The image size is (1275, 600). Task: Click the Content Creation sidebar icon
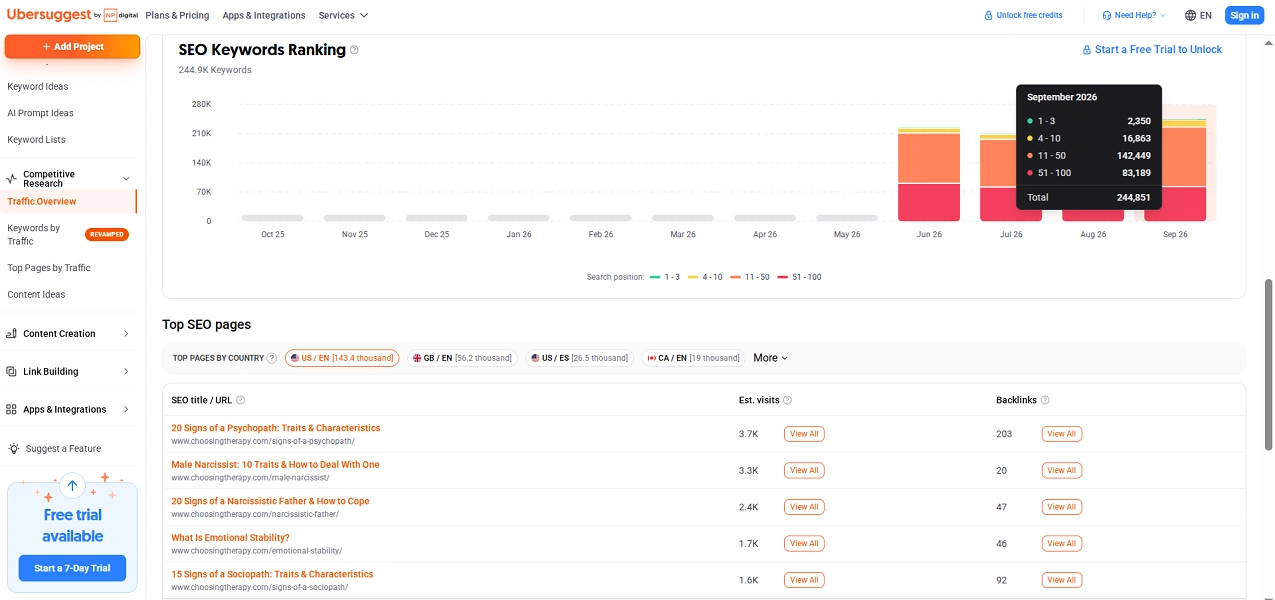click(11, 334)
